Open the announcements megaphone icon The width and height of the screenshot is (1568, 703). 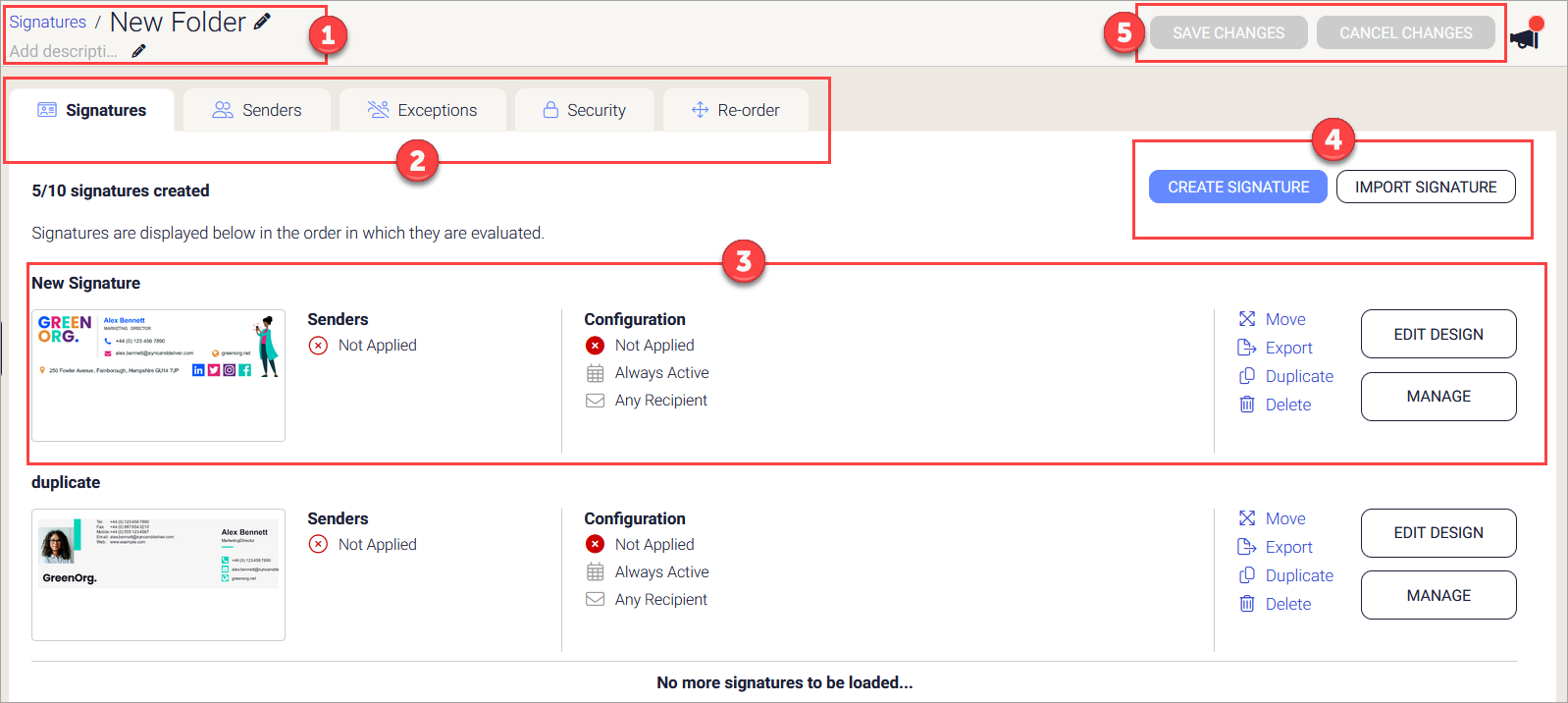(x=1524, y=39)
